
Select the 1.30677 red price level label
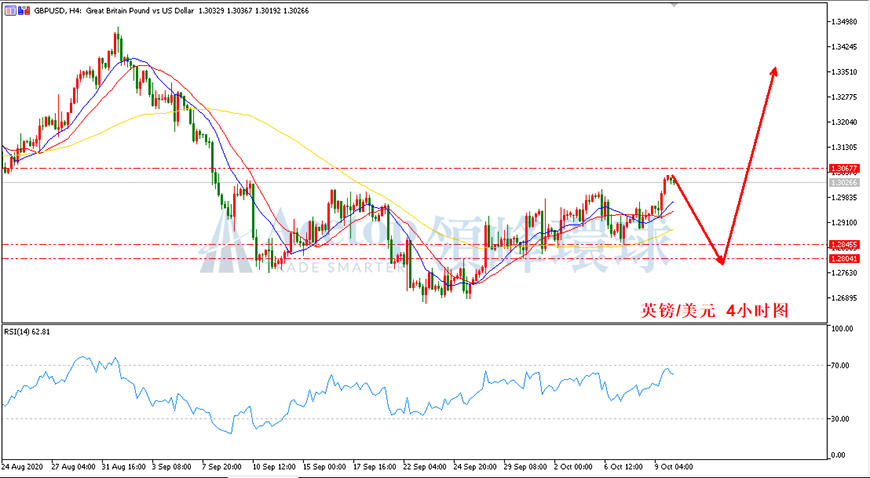844,168
